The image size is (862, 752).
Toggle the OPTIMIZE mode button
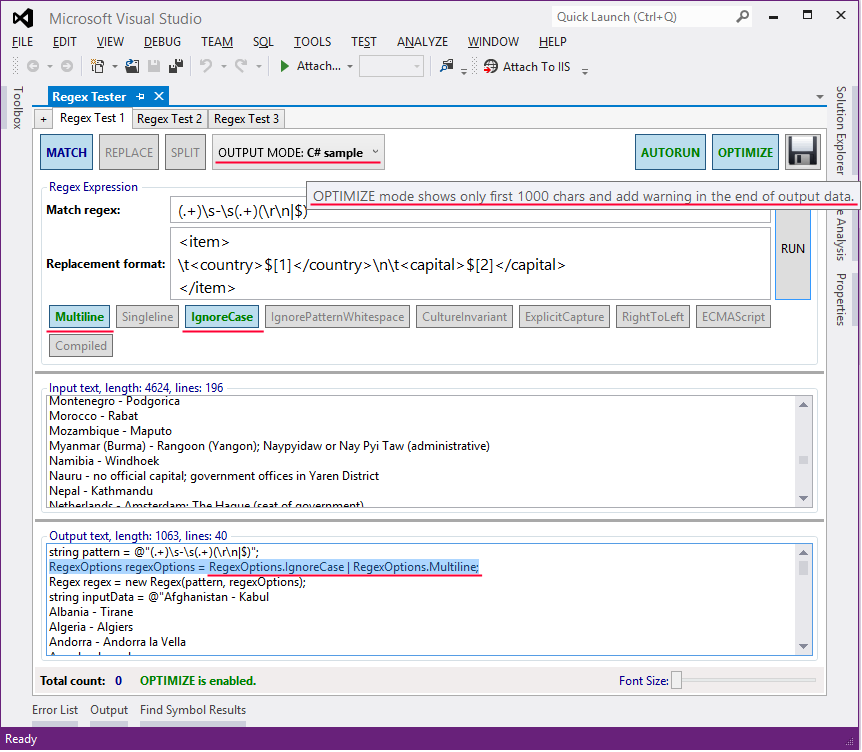coord(745,152)
